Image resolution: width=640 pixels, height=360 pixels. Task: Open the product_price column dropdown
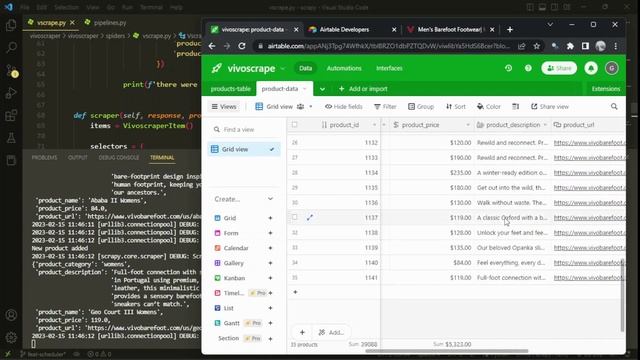[x=468, y=125]
